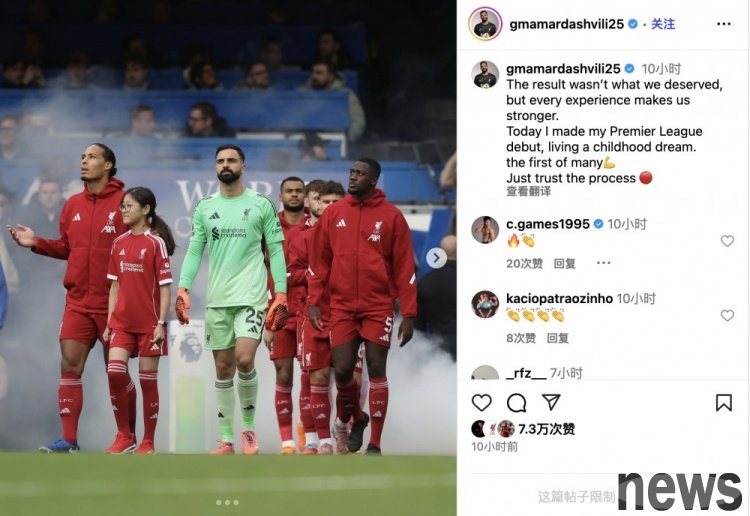Reply to the kaciopatraozinho comment
The image size is (750, 516).
pyautogui.click(x=558, y=338)
